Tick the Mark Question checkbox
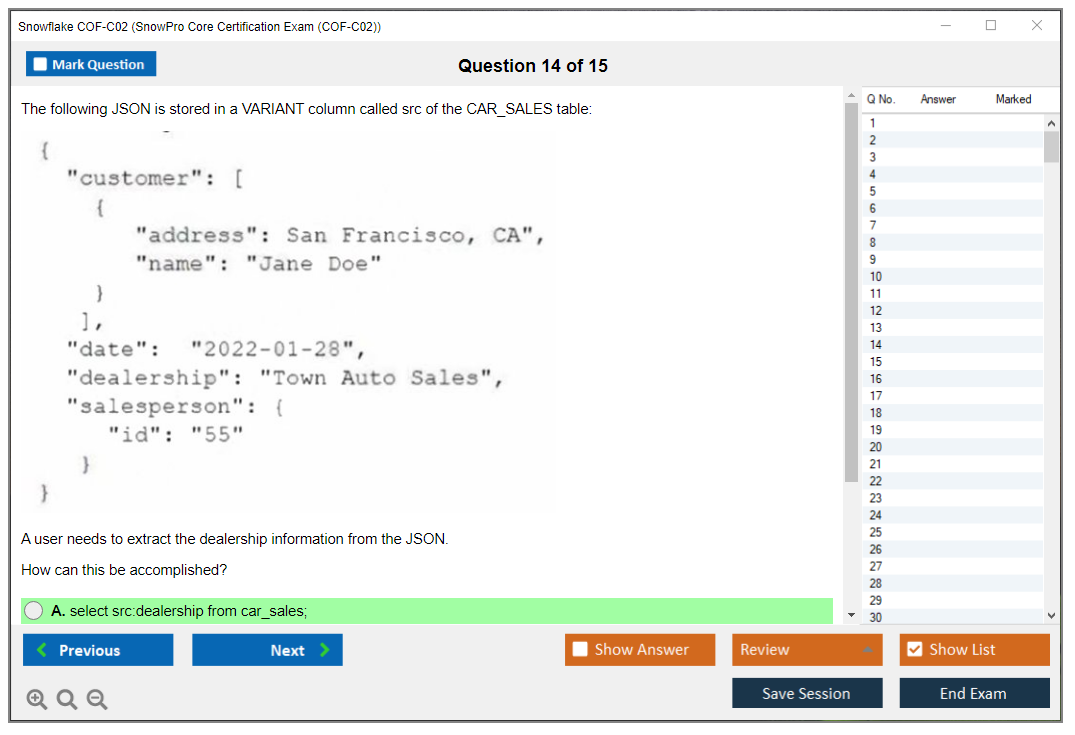Image resolution: width=1075 pixels, height=735 pixels. pyautogui.click(x=41, y=64)
